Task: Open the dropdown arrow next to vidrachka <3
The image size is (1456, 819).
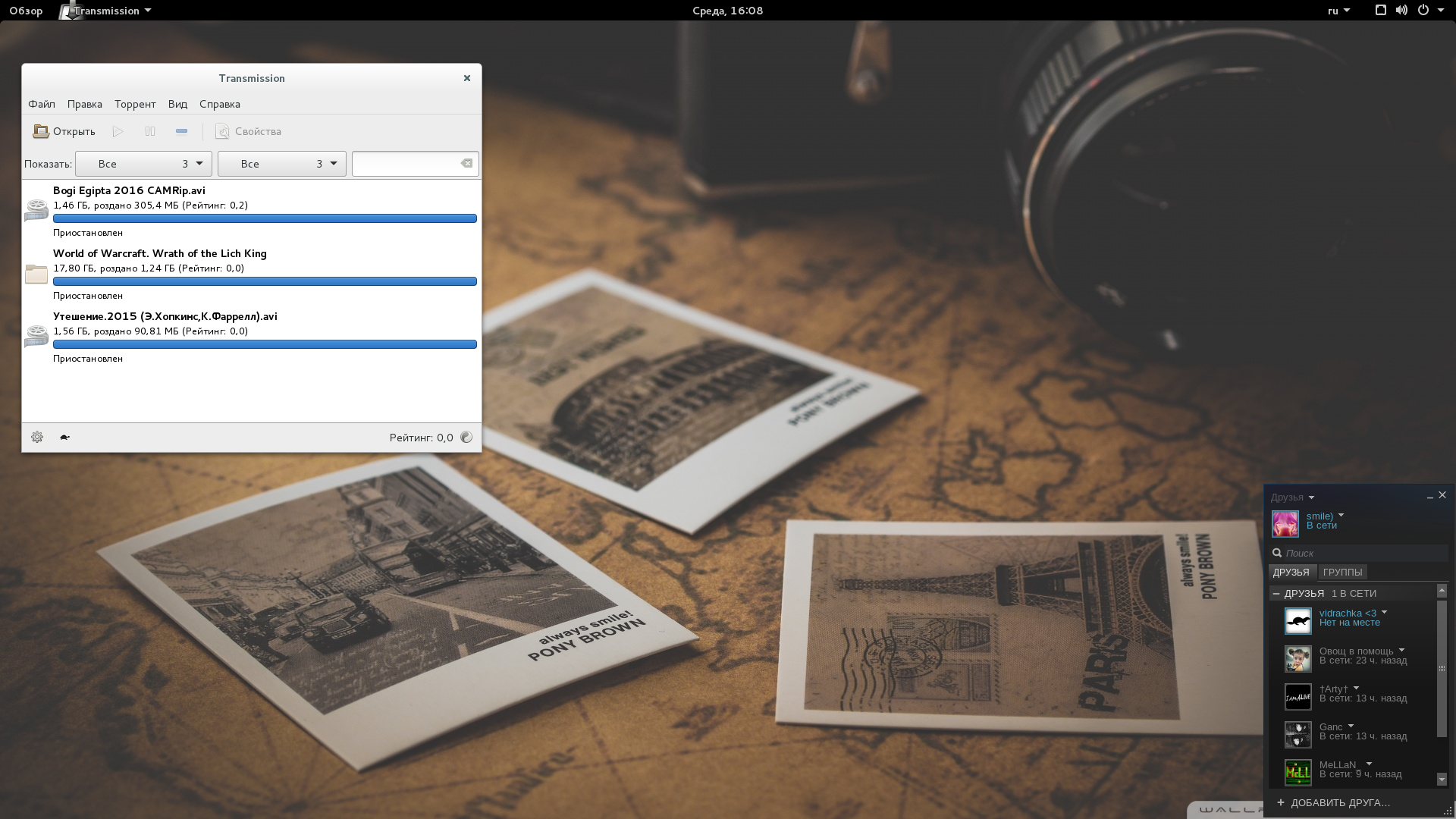Action: coord(1384,613)
